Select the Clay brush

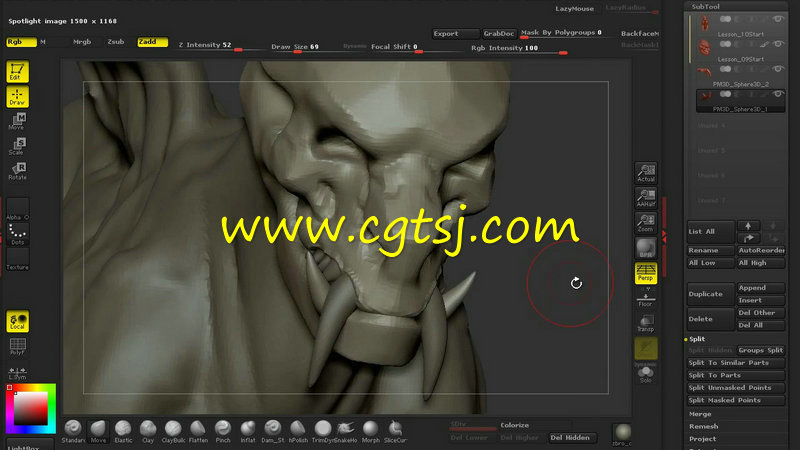(148, 432)
